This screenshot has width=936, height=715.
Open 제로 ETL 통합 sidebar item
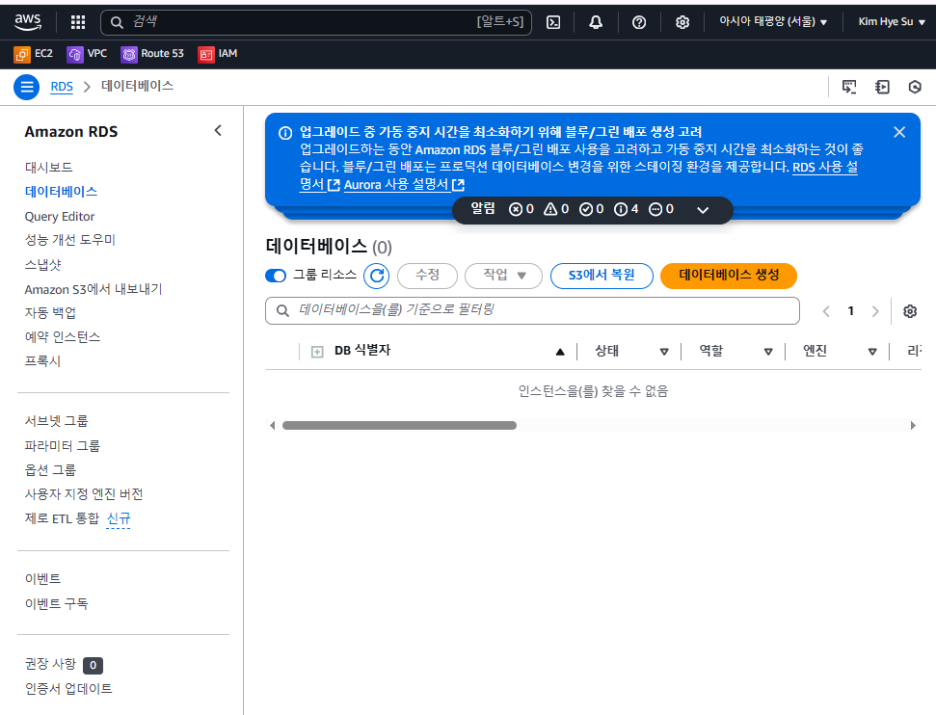point(61,518)
